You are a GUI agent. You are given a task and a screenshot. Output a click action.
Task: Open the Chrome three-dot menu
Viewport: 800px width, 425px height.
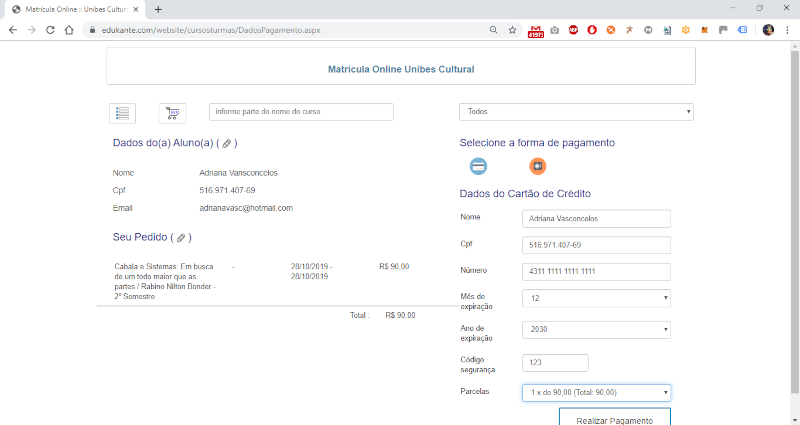click(787, 30)
